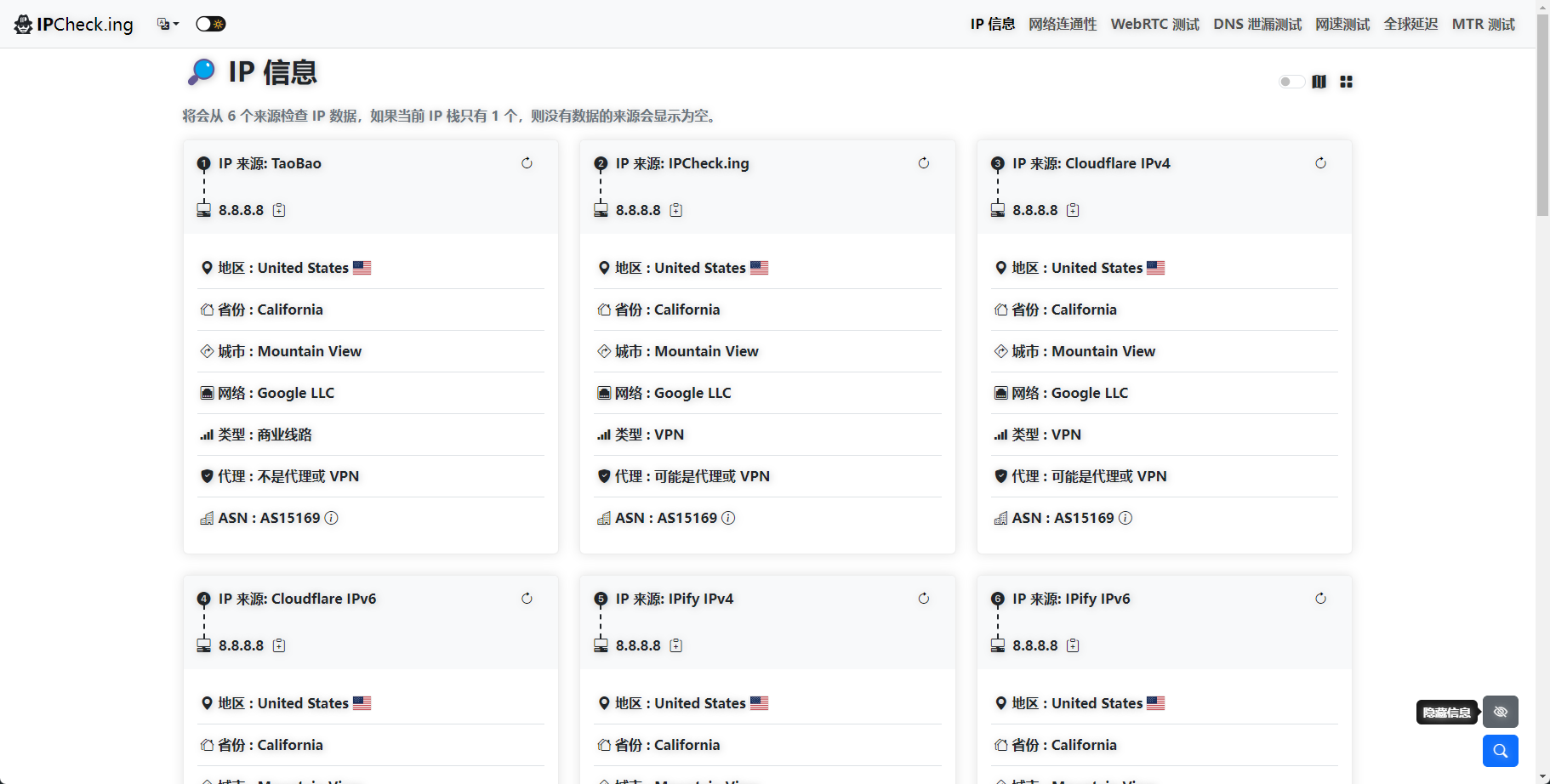Viewport: 1550px width, 784px height.
Task: Copy the IP in Cloudflare IPv4 card
Action: (x=1073, y=210)
